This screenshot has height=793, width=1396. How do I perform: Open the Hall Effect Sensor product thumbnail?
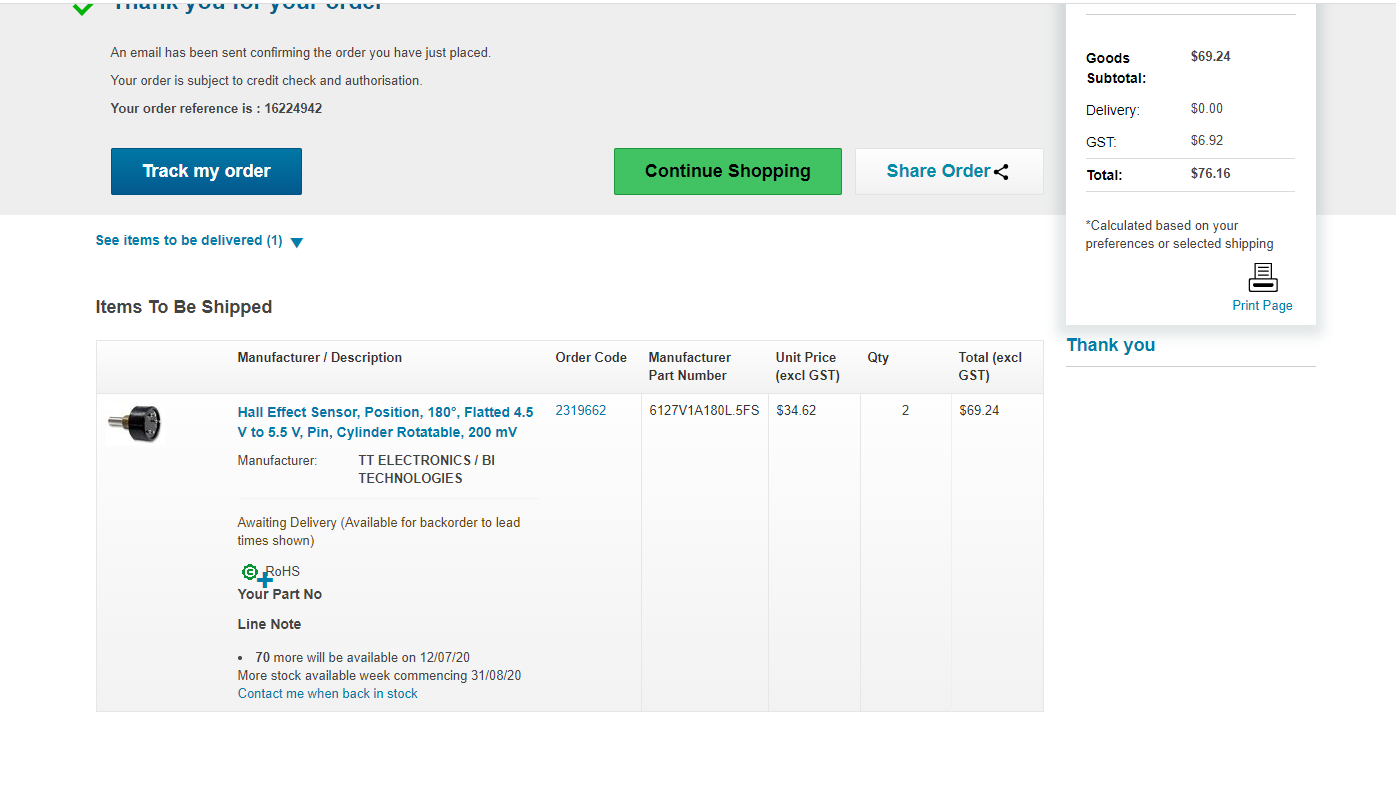coord(135,424)
